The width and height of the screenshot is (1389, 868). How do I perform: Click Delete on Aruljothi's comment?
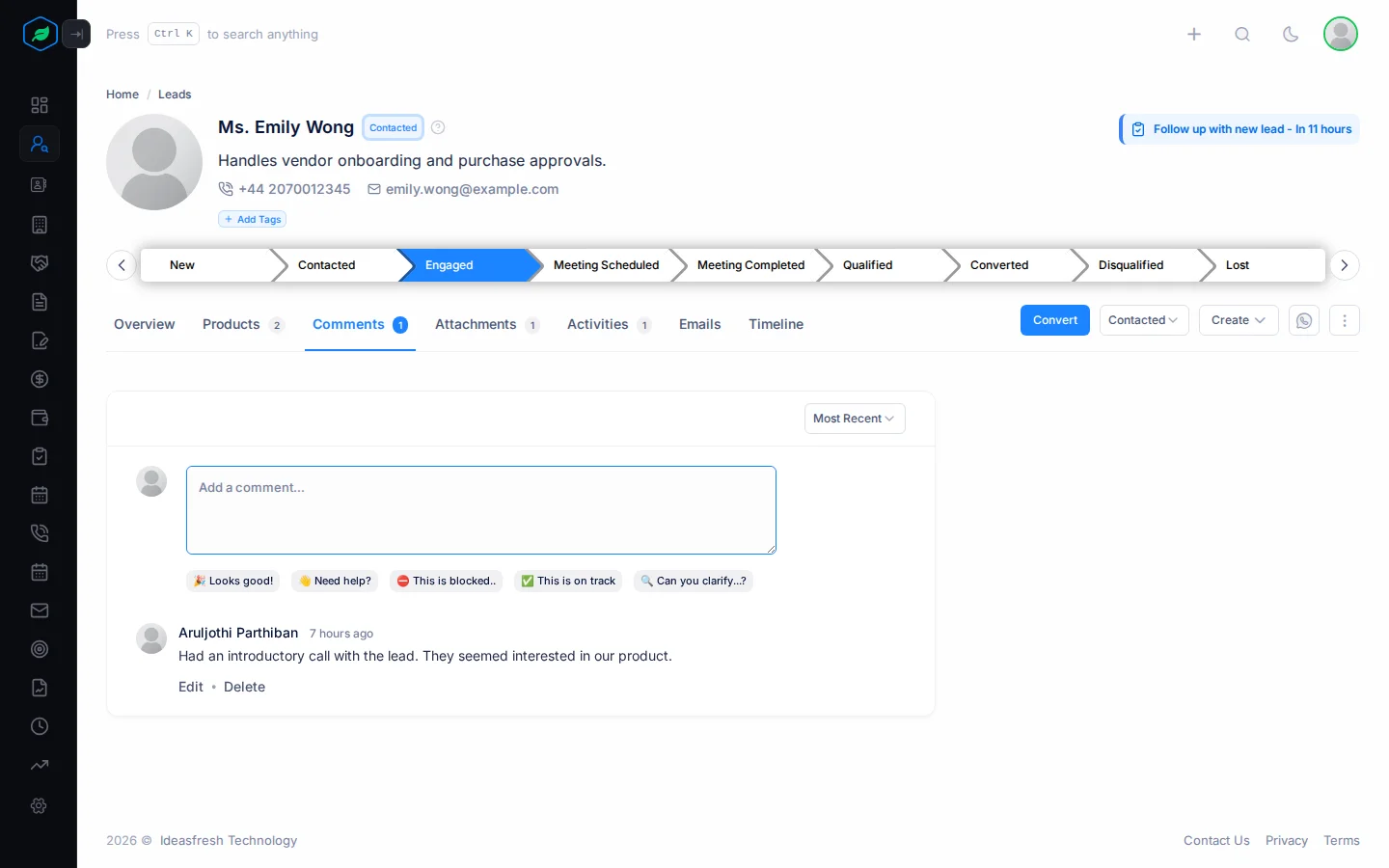[244, 687]
